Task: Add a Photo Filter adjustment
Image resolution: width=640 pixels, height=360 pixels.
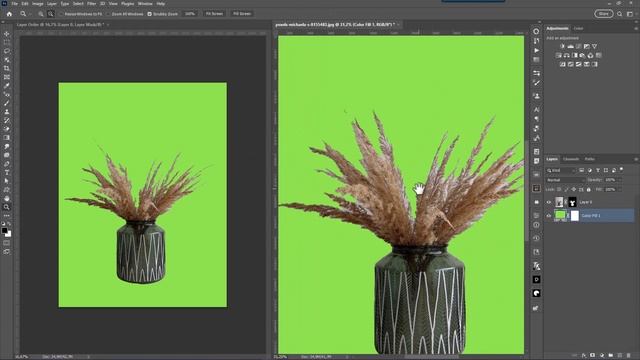Action: click(x=582, y=56)
